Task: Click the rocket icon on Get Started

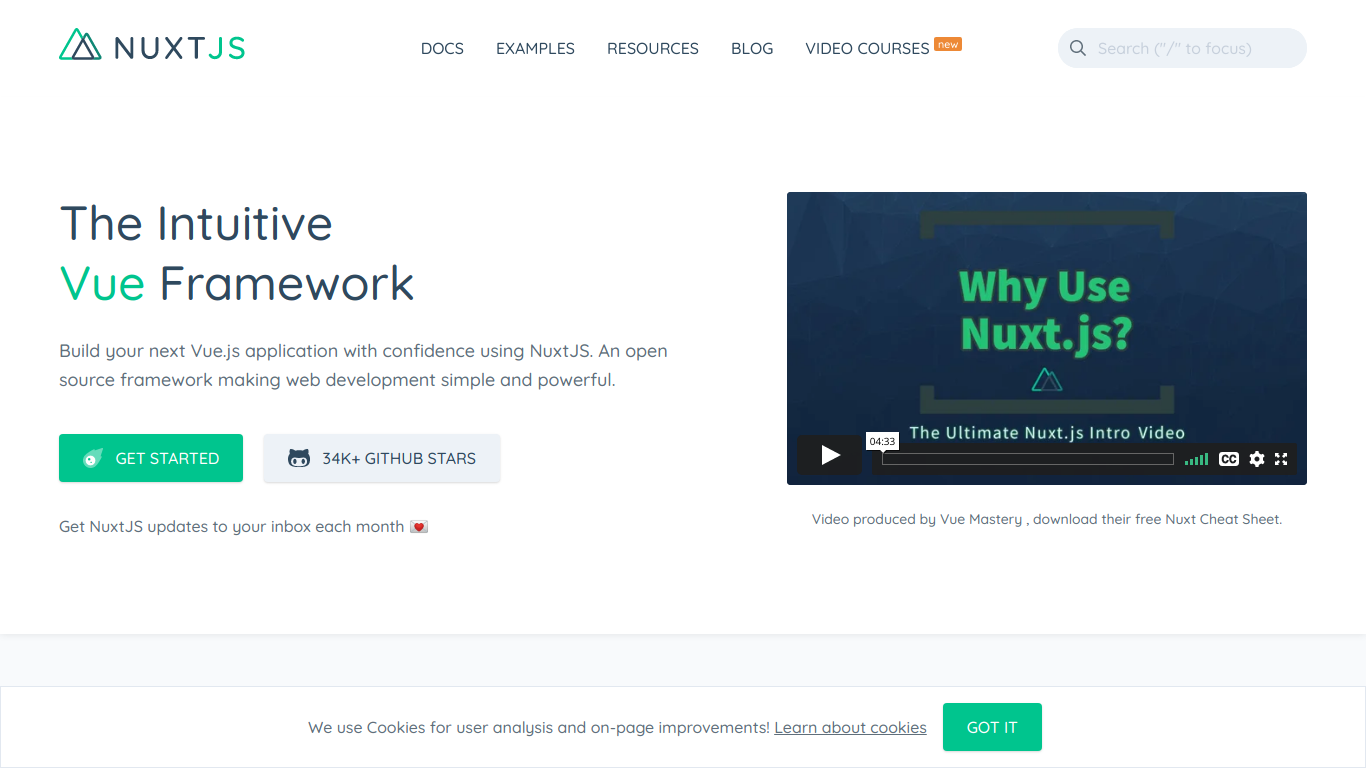Action: [93, 458]
